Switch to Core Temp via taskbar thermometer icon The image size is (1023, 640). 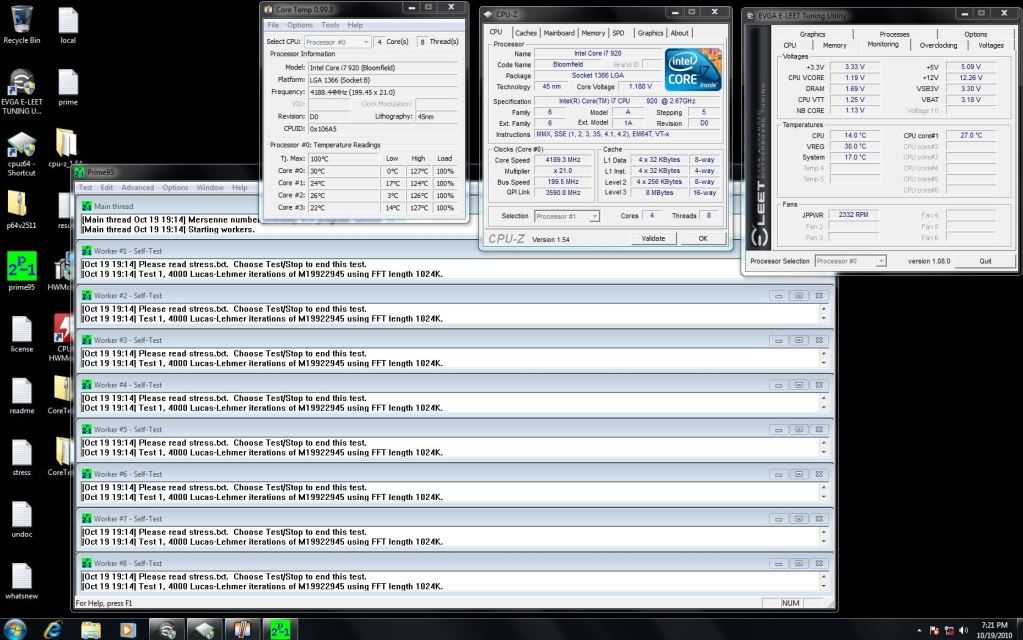[x=243, y=630]
